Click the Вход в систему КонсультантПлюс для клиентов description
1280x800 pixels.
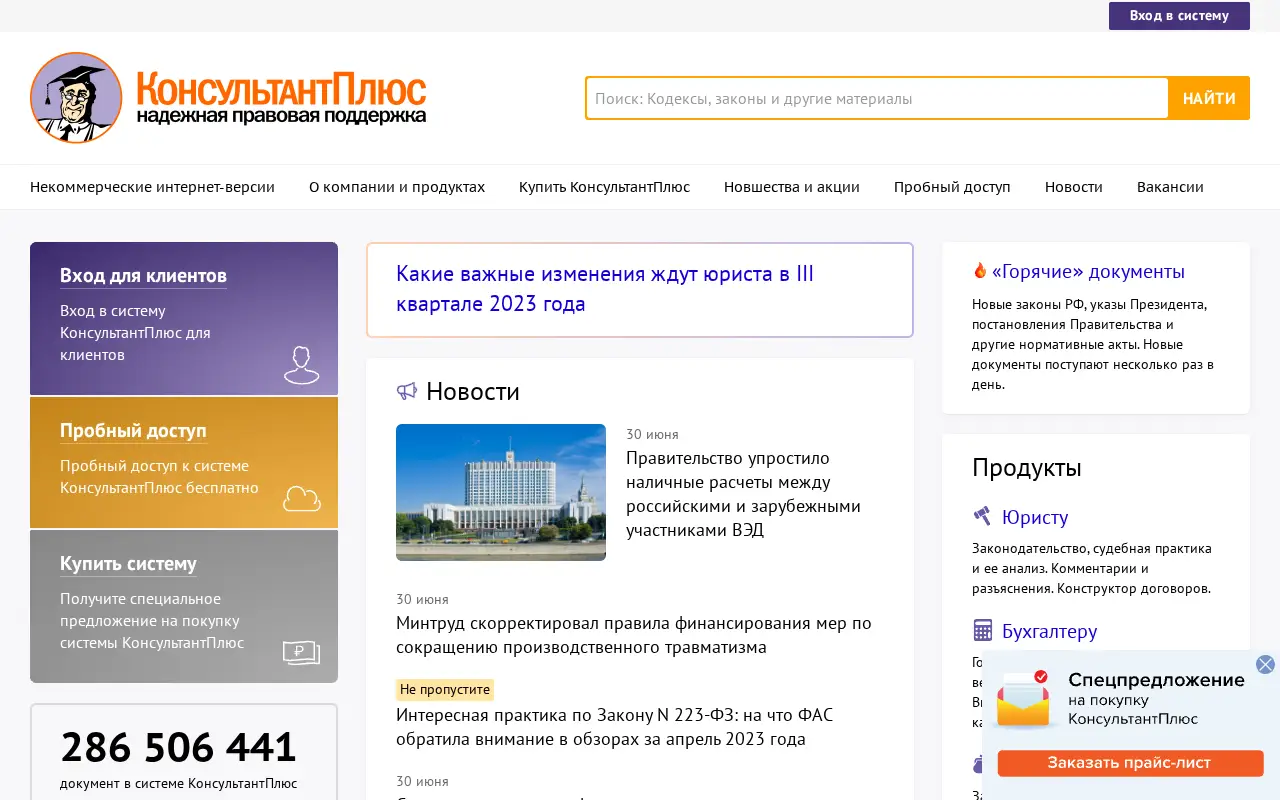pos(135,333)
